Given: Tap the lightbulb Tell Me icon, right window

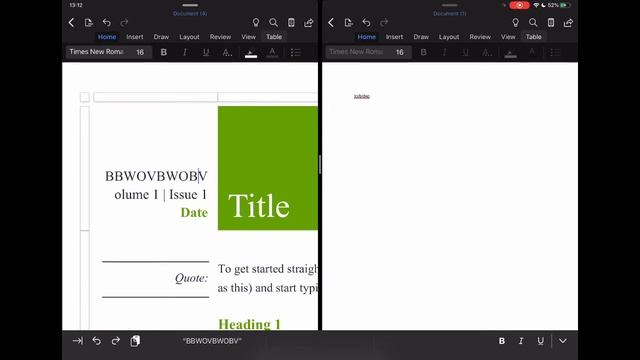Looking at the screenshot, I should tap(515, 22).
